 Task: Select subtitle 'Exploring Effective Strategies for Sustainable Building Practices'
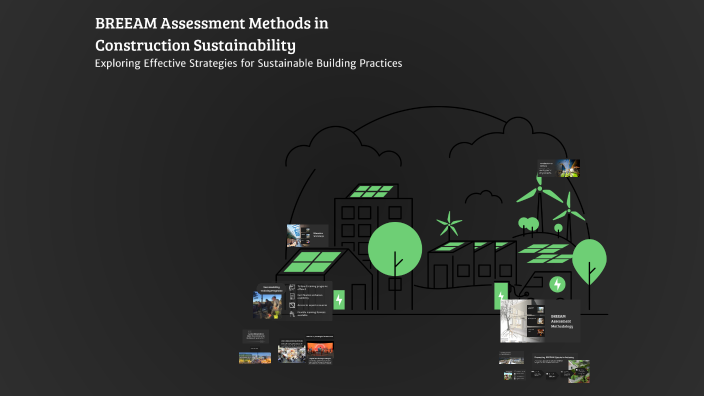click(248, 63)
